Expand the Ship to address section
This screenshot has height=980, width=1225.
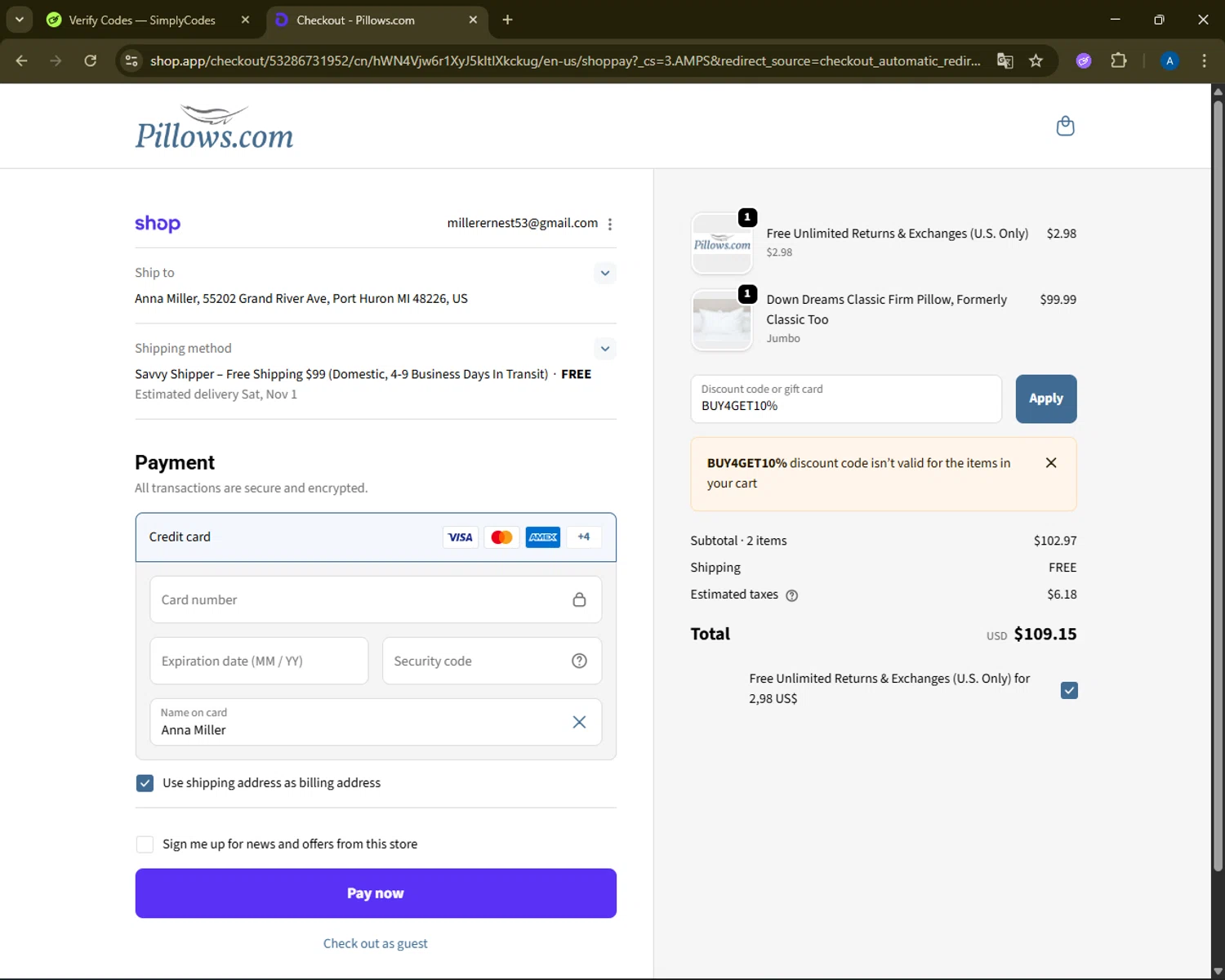(605, 273)
